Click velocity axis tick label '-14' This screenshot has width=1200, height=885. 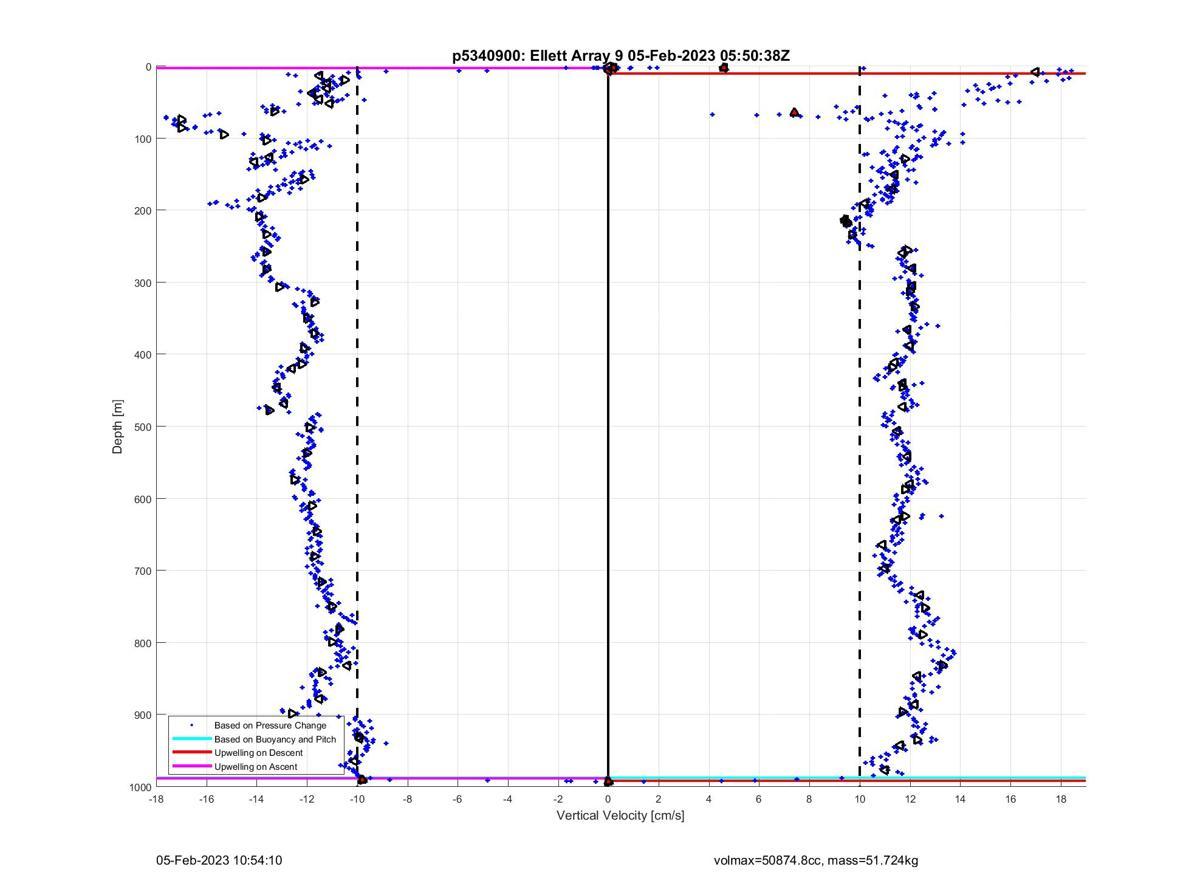tap(256, 799)
